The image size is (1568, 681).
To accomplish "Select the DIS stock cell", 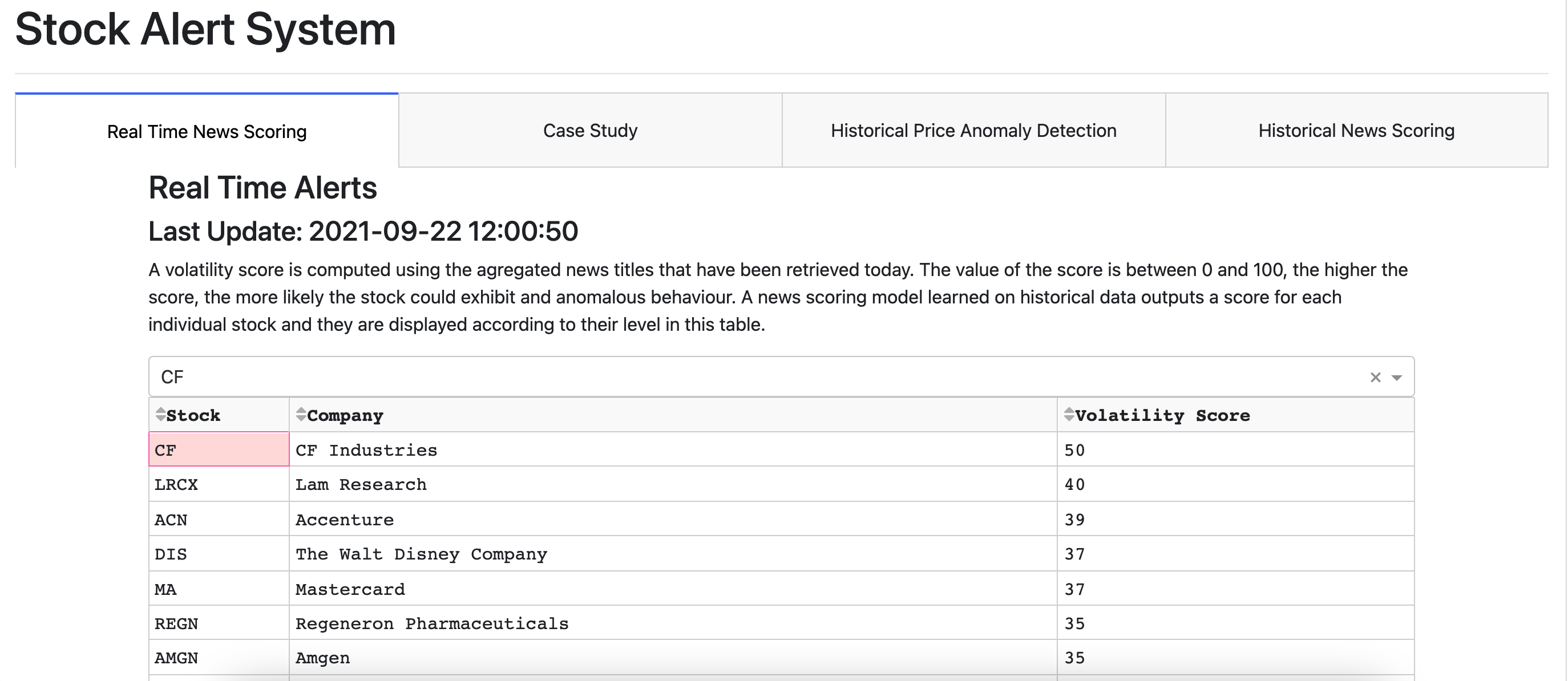I will [x=219, y=553].
